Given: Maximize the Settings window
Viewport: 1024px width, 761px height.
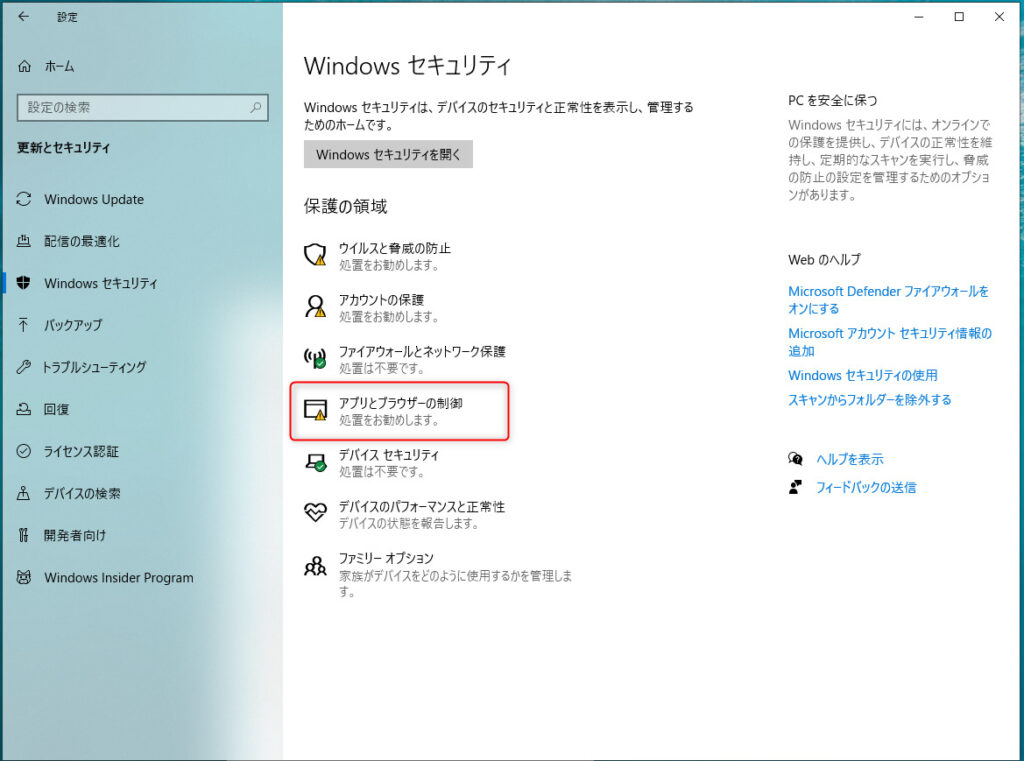Looking at the screenshot, I should pos(959,17).
